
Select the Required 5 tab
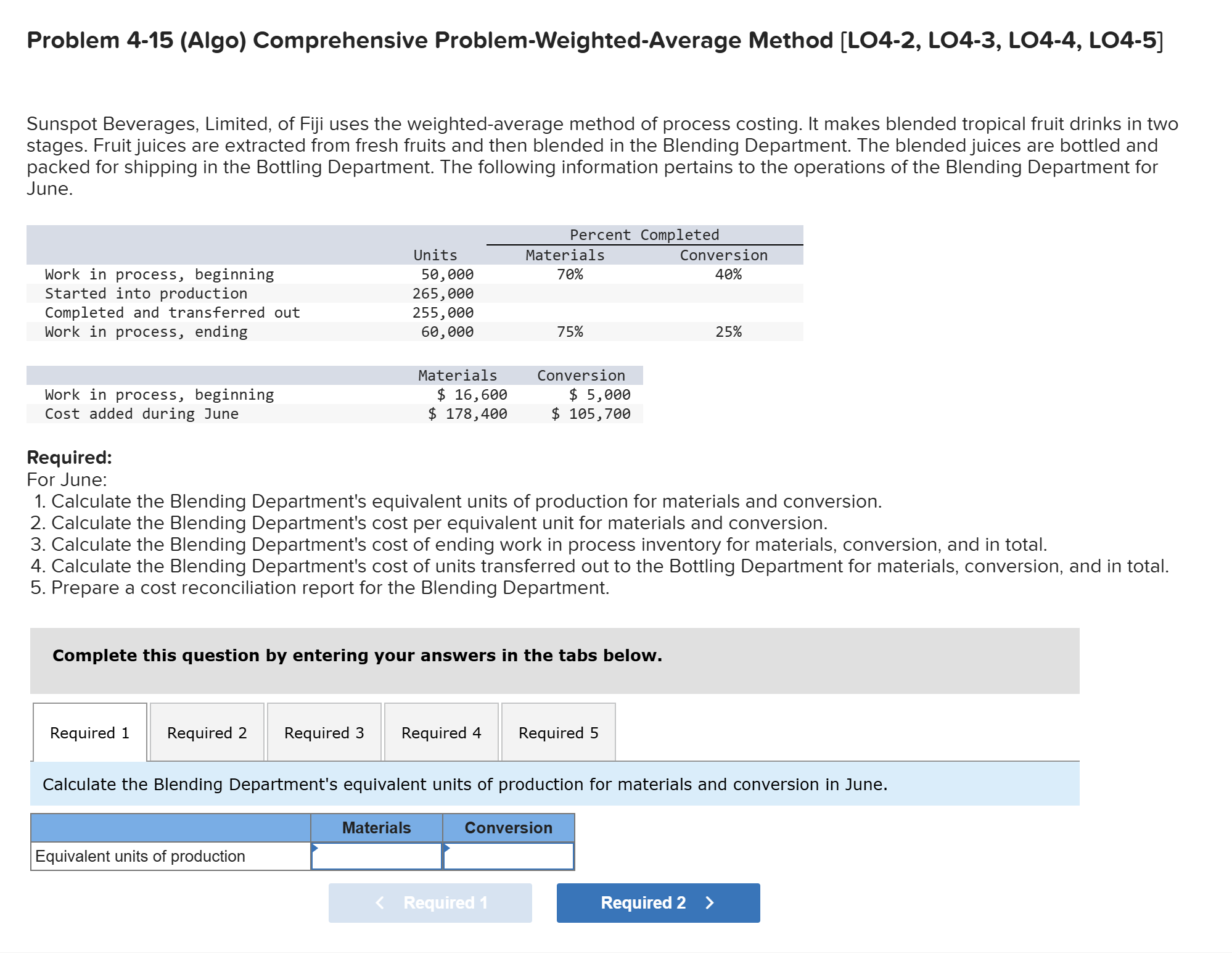(557, 732)
